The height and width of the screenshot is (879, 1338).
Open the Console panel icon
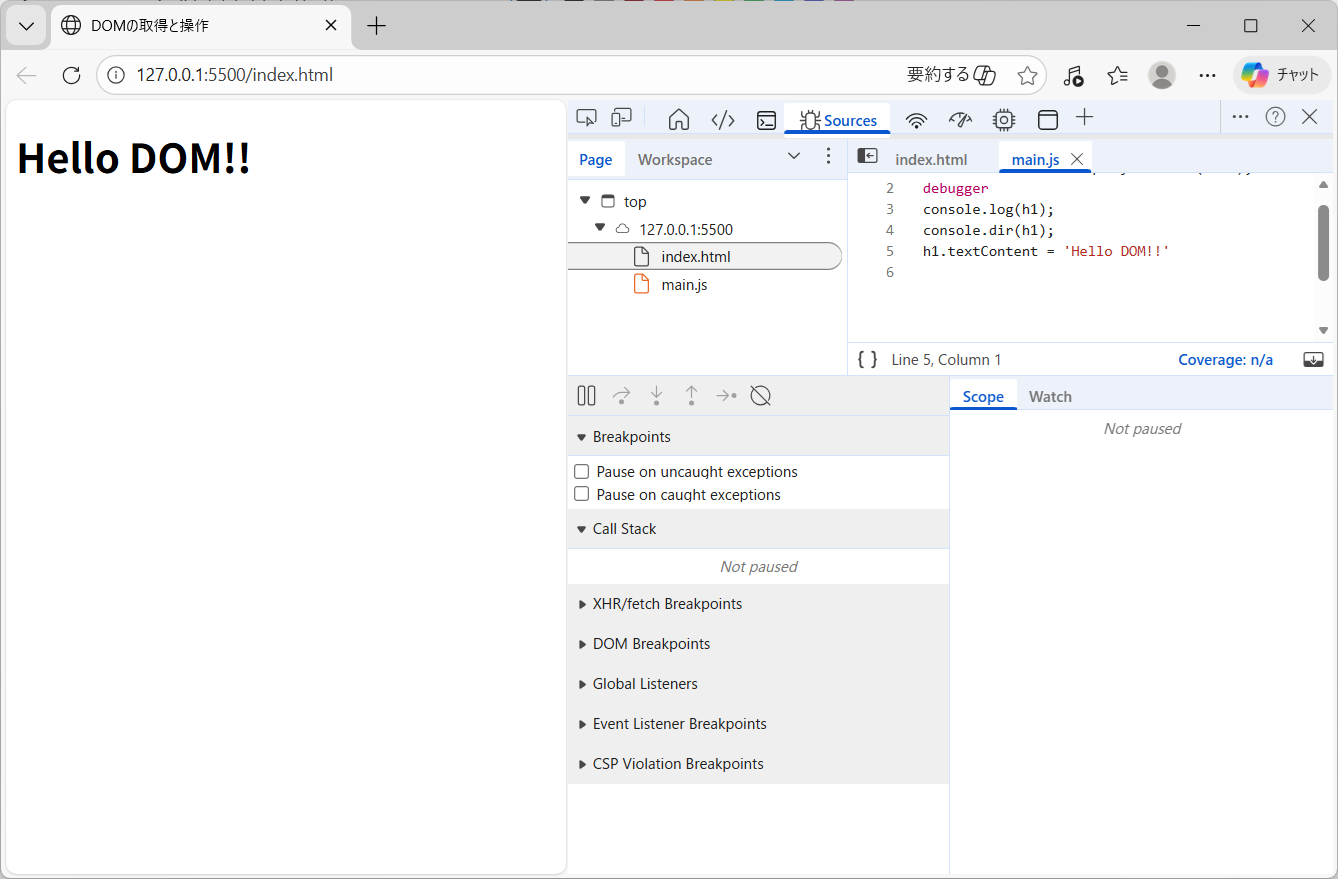click(766, 120)
